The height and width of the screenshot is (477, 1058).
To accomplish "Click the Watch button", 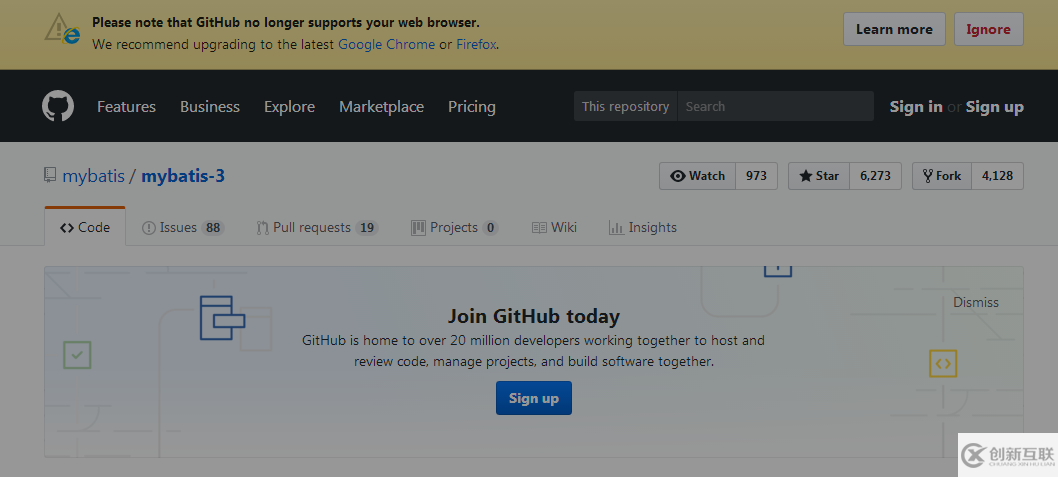I will point(698,176).
